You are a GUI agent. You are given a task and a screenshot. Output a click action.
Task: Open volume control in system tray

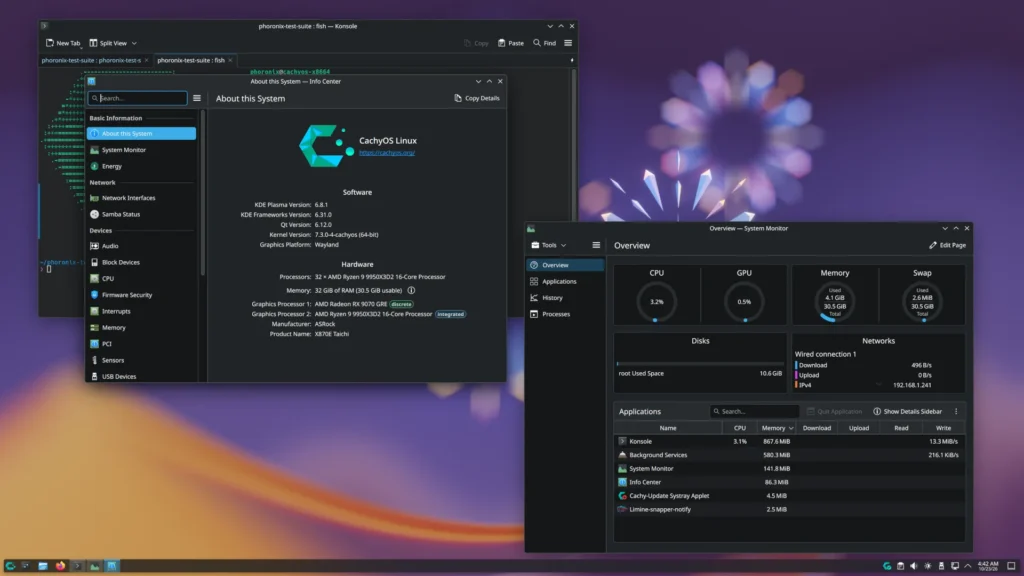click(914, 566)
